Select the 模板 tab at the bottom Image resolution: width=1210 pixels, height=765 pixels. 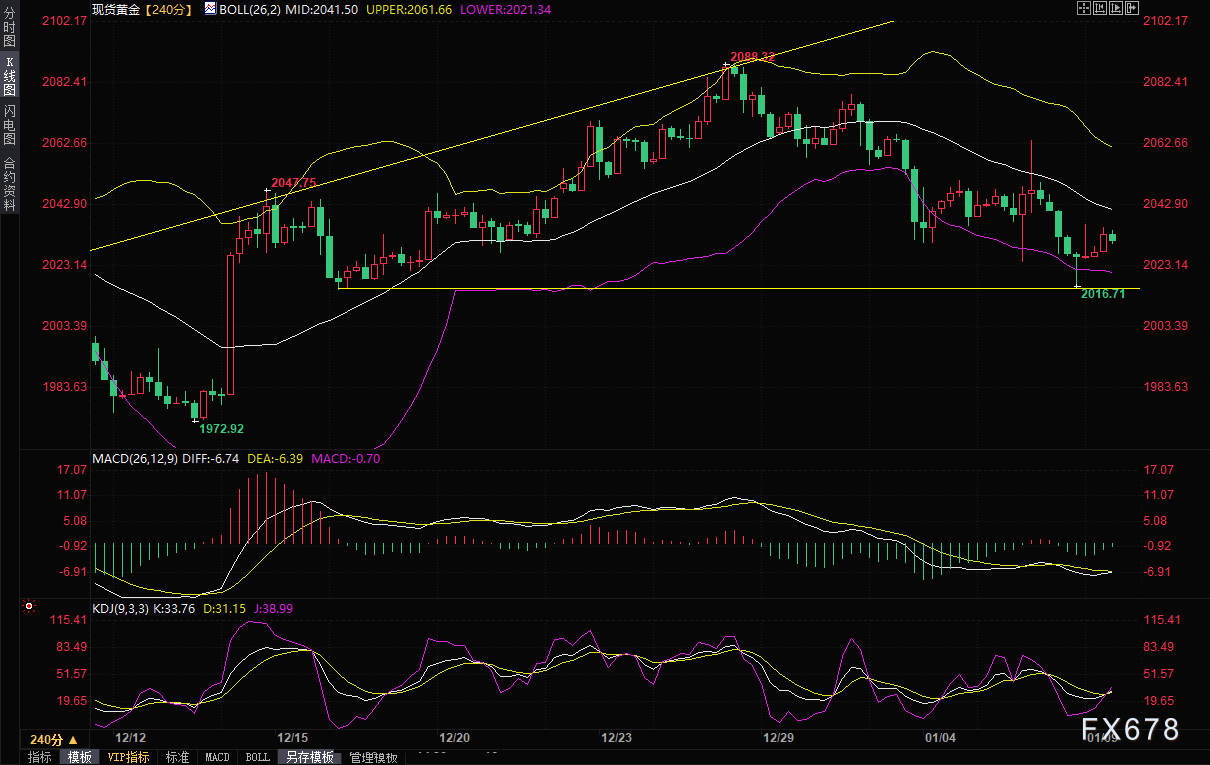pyautogui.click(x=79, y=758)
